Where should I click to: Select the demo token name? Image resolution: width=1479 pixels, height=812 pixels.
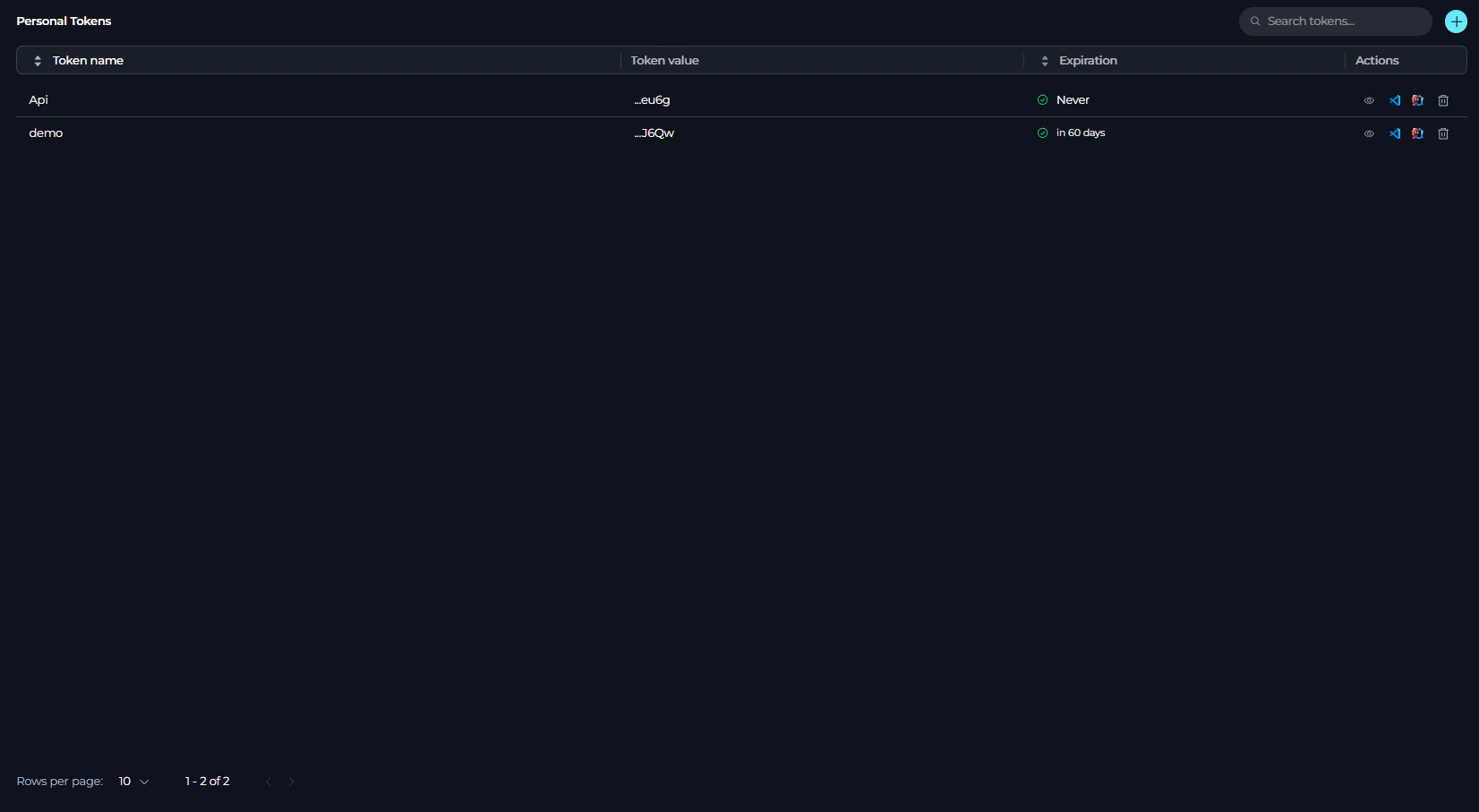46,133
